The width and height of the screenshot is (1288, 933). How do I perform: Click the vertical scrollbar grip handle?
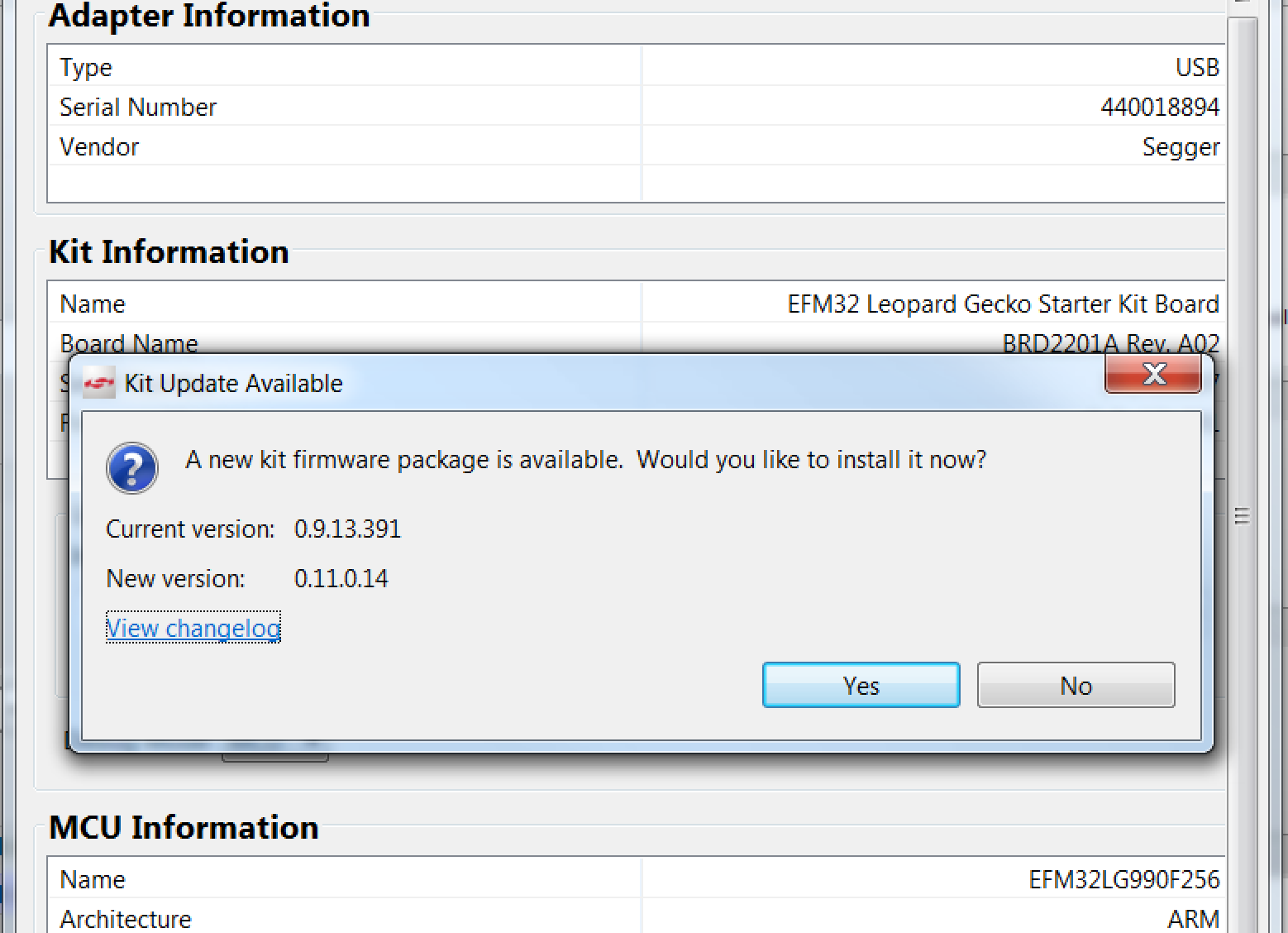tap(1241, 517)
